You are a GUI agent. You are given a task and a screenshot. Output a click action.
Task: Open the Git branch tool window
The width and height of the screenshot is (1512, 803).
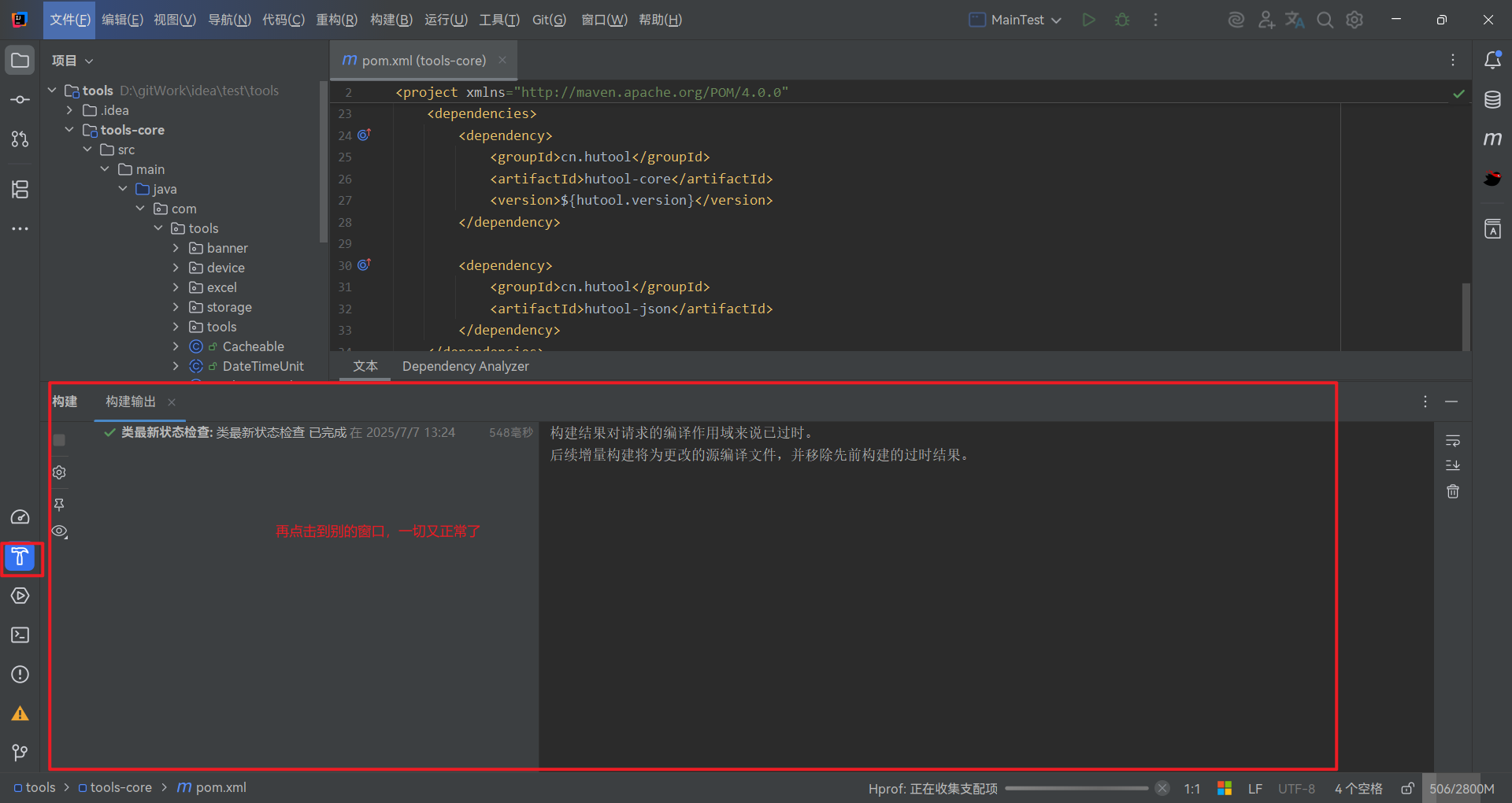point(20,753)
